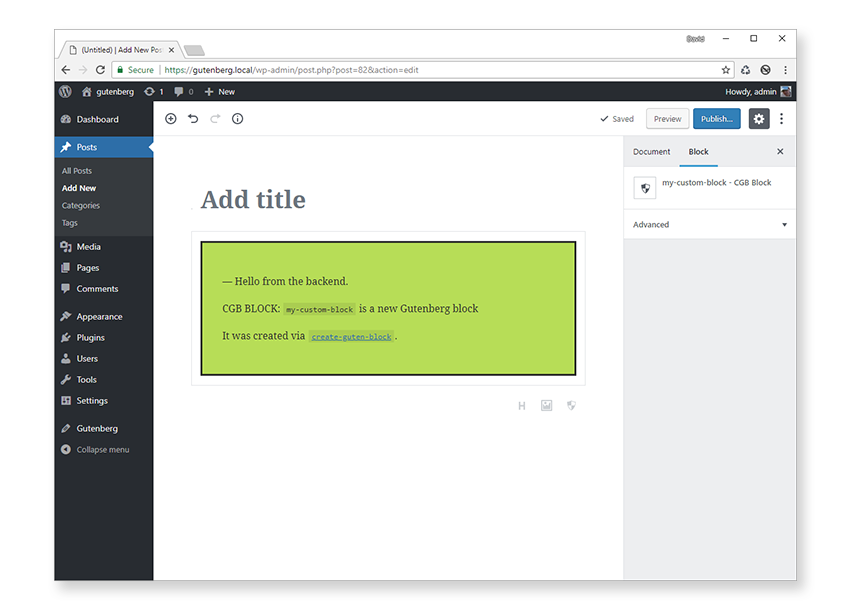Viewport: 850px width, 616px height.
Task: Open Tools in the admin menu
Action: point(104,380)
